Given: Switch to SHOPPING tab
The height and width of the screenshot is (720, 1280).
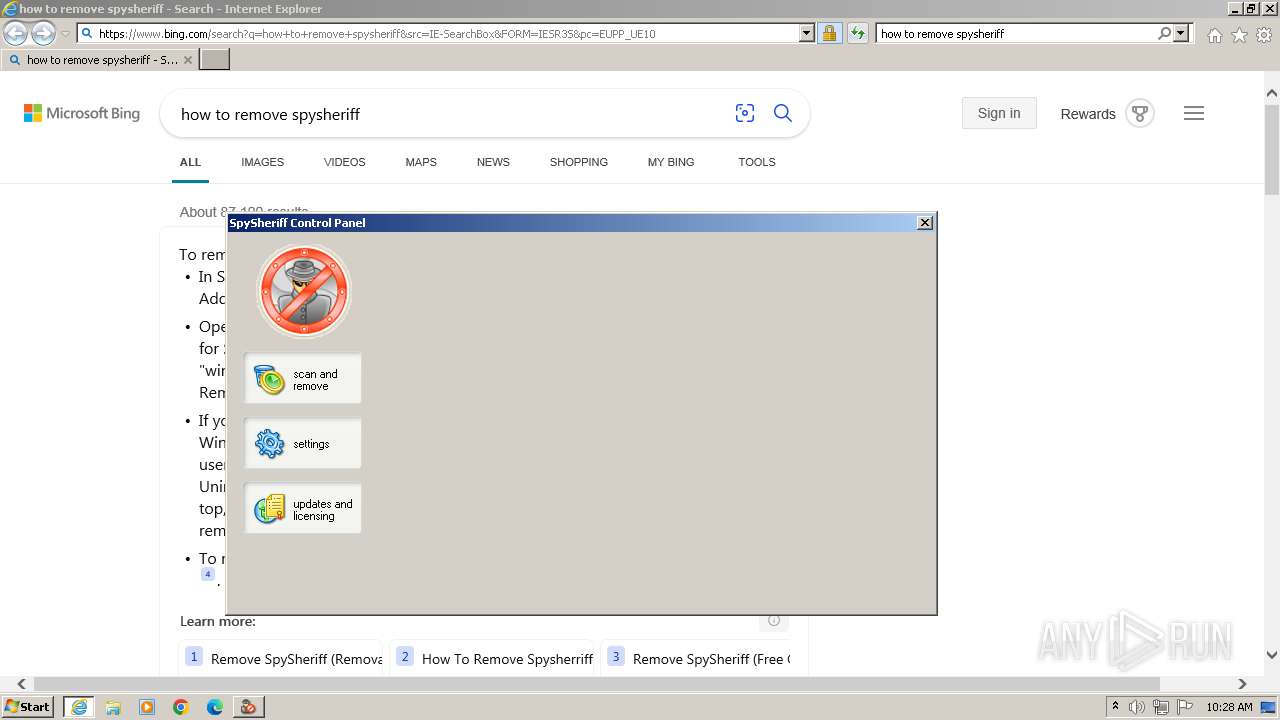Looking at the screenshot, I should point(578,162).
